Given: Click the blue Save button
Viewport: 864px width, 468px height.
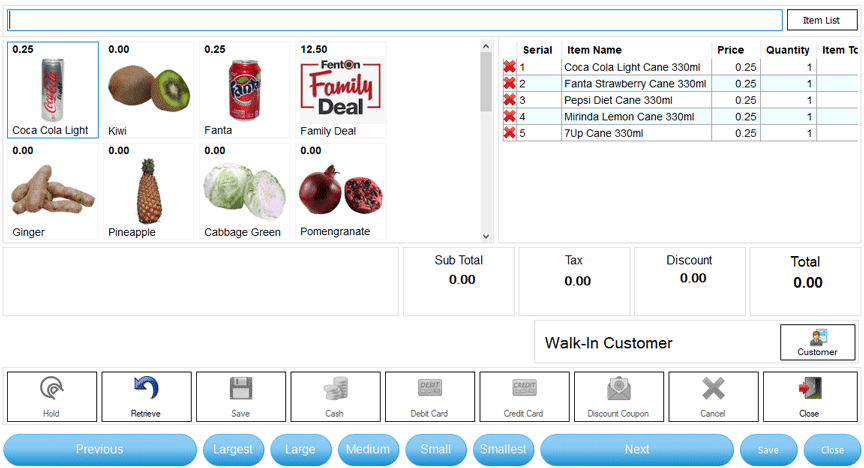Looking at the screenshot, I should click(x=768, y=450).
